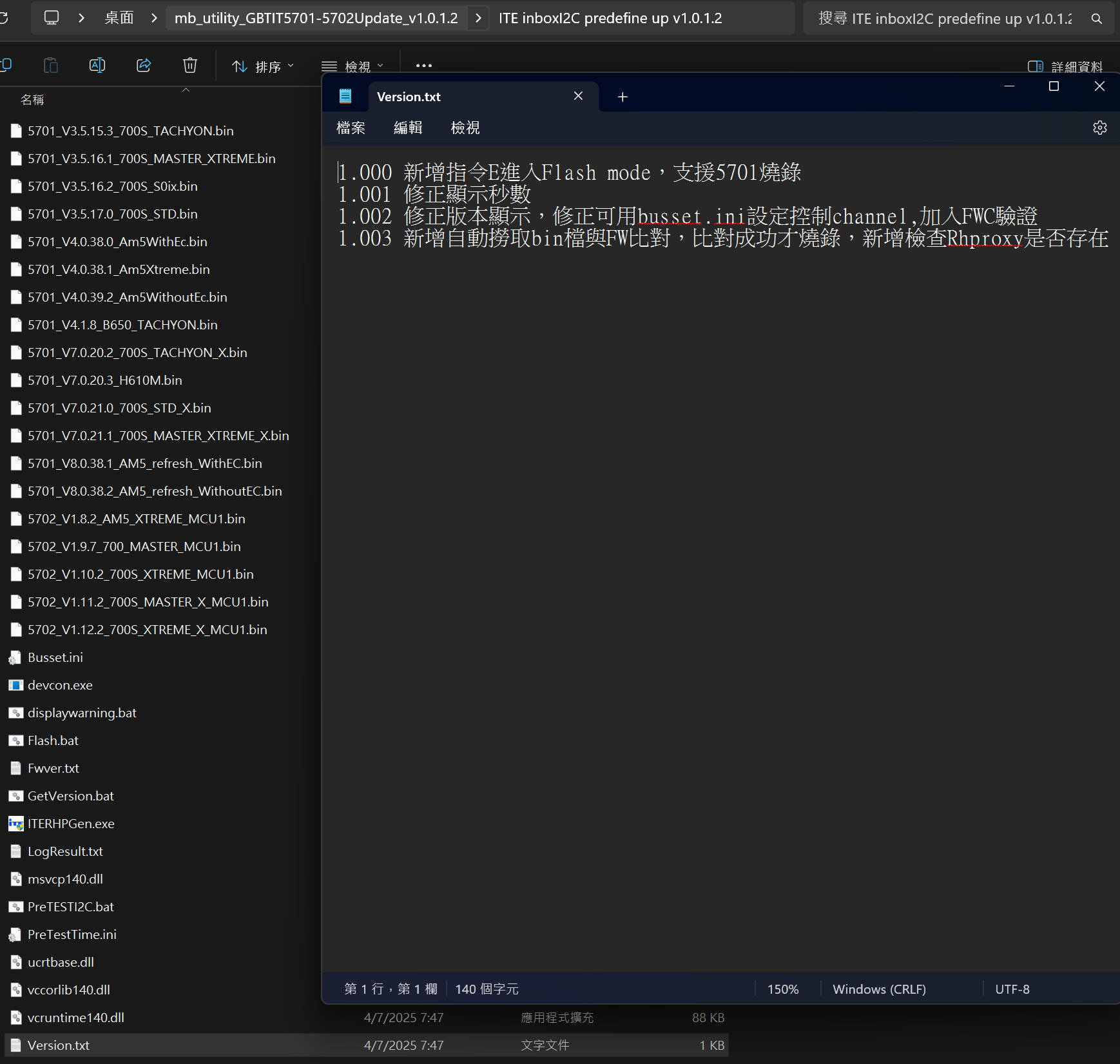Expand chevron after mb_utility breadcrumb
This screenshot has width=1120, height=1064.
tap(478, 18)
